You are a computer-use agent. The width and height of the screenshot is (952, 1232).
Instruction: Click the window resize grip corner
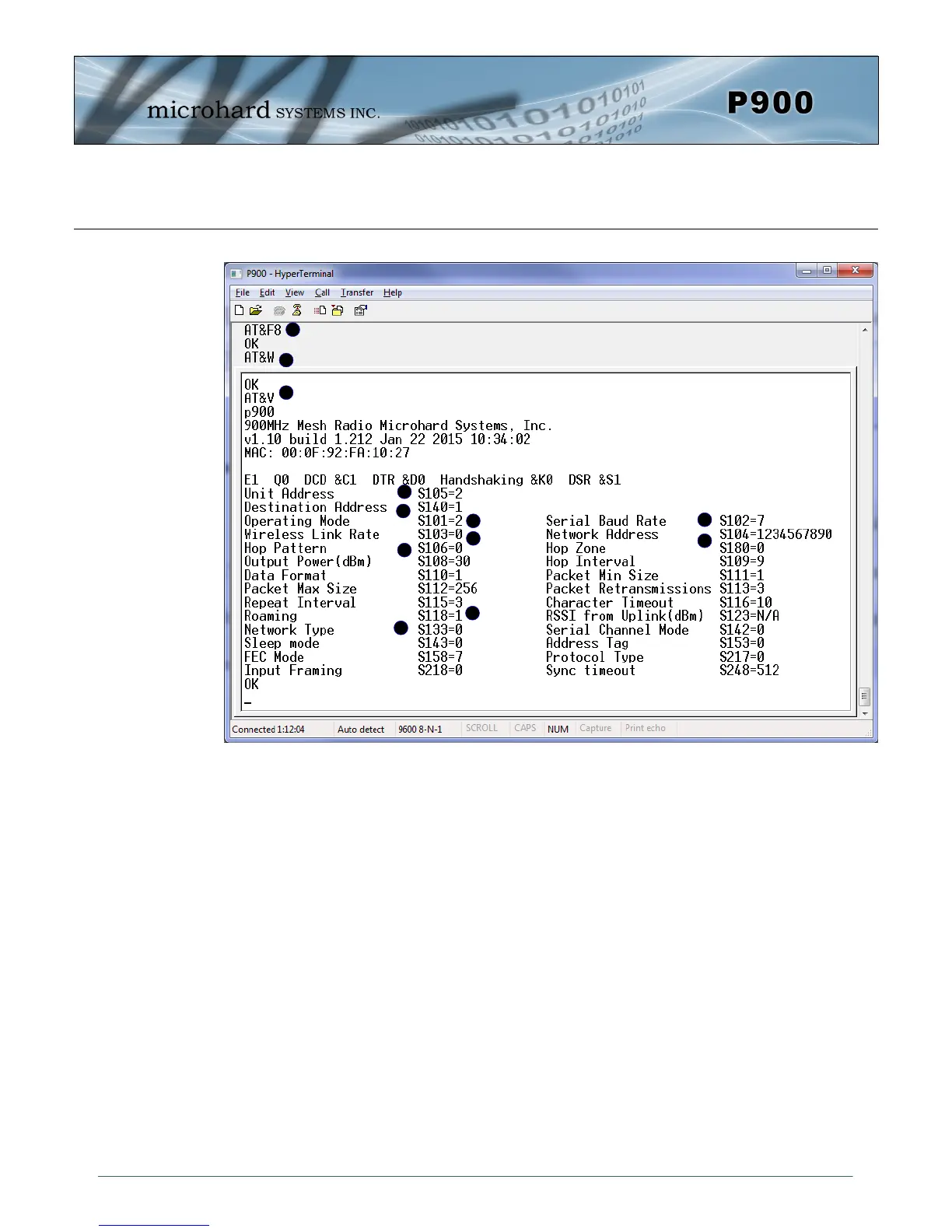click(869, 732)
